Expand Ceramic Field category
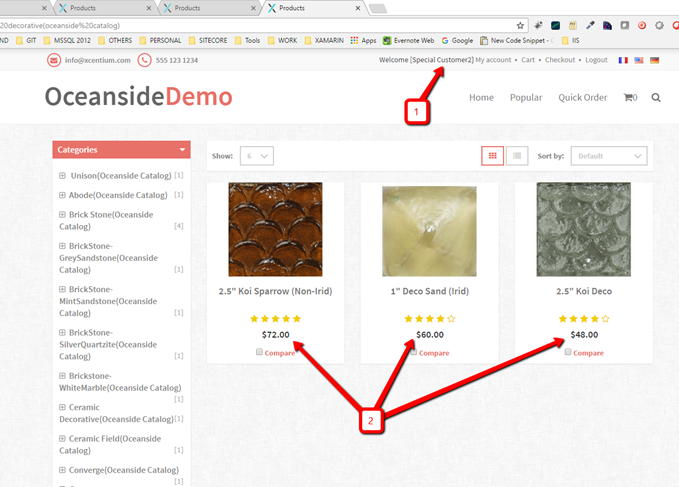The image size is (679, 487). tap(62, 439)
